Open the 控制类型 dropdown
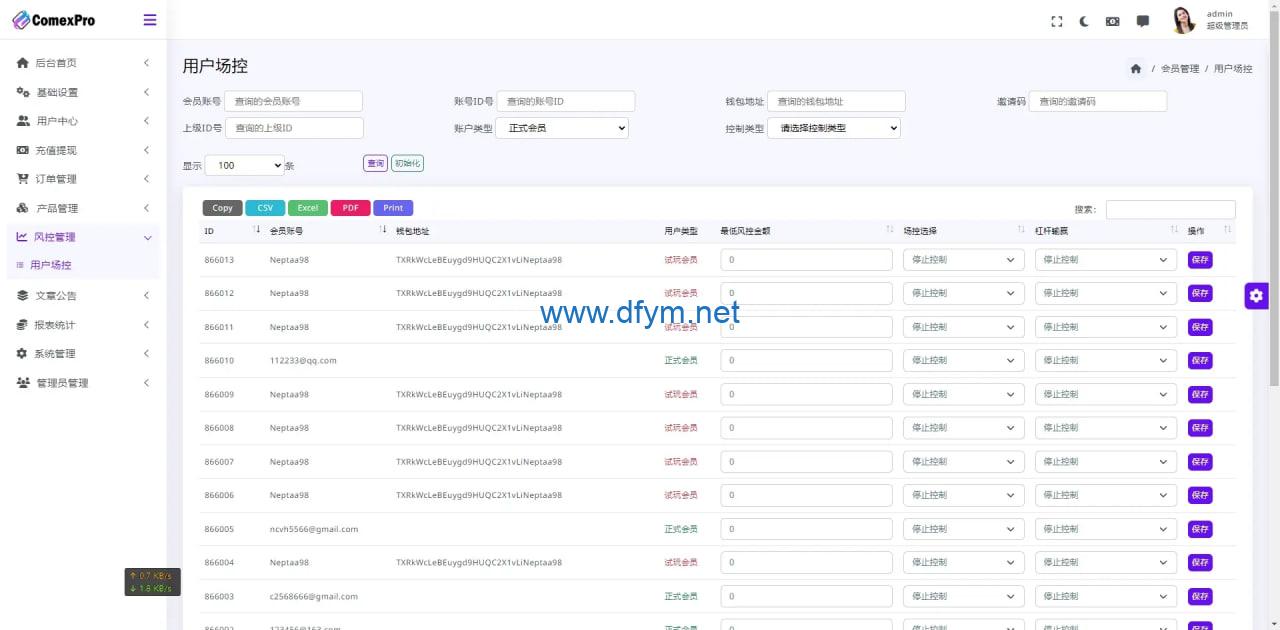1280x630 pixels. point(834,128)
